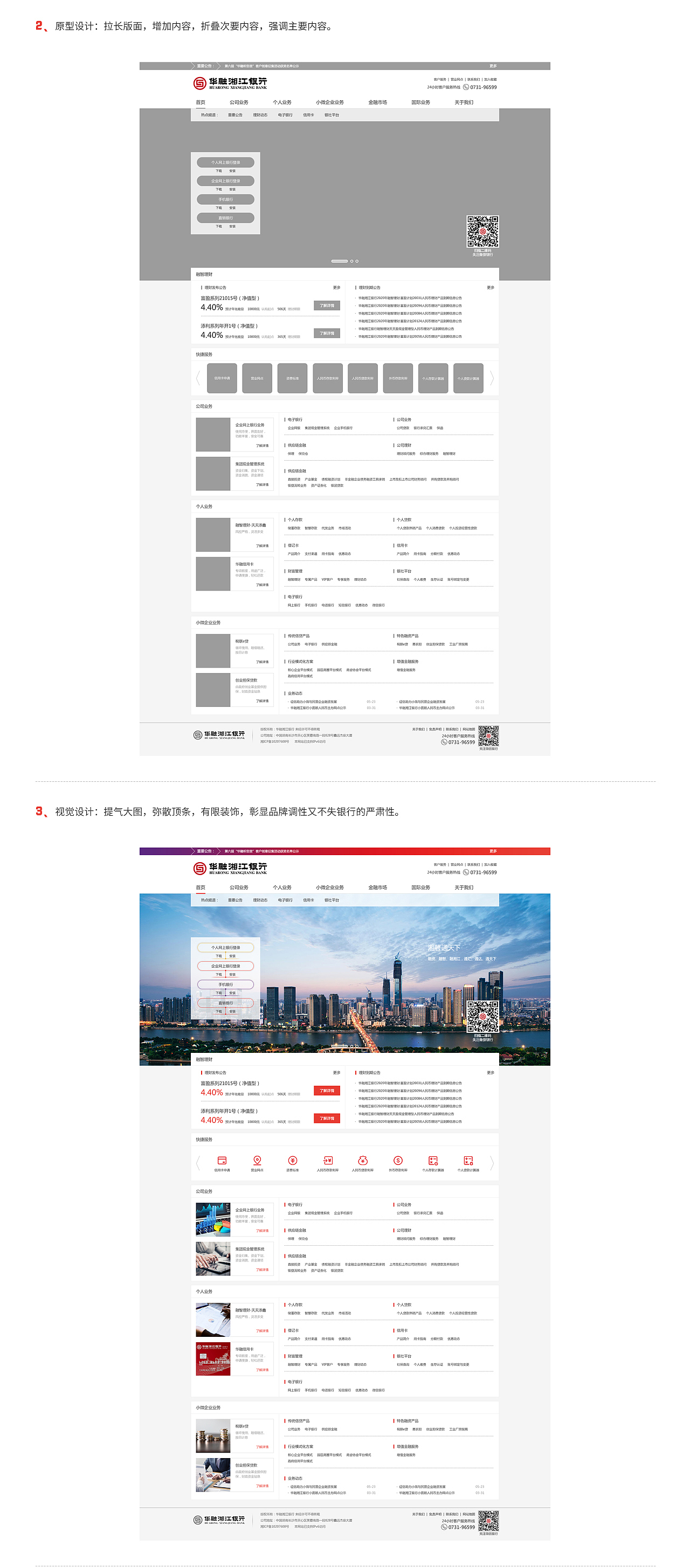Click 重要公告 hot channel link in colored design
The height and width of the screenshot is (1568, 690).
coord(235,900)
